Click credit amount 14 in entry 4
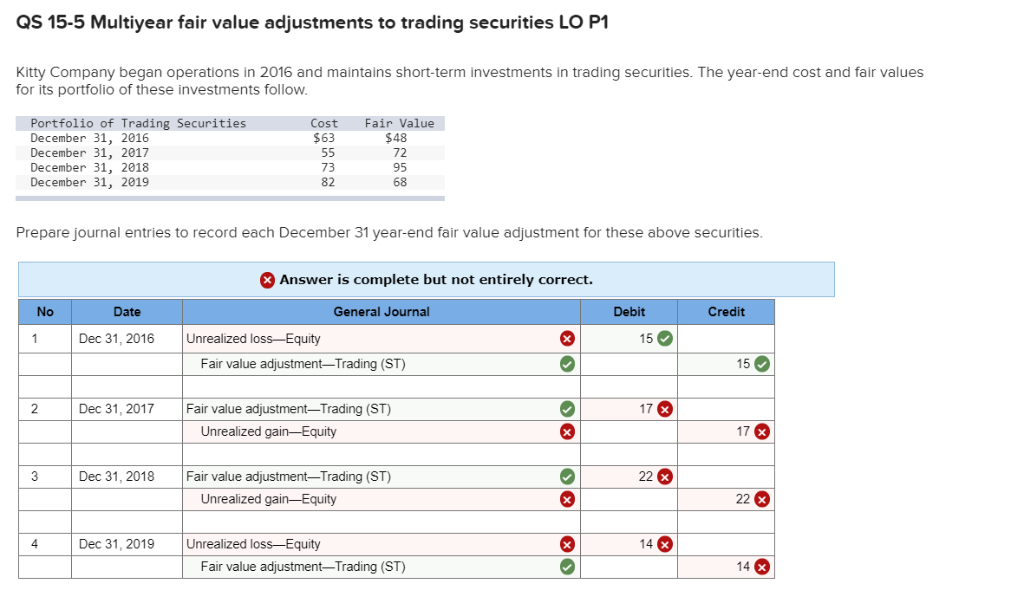 743,566
